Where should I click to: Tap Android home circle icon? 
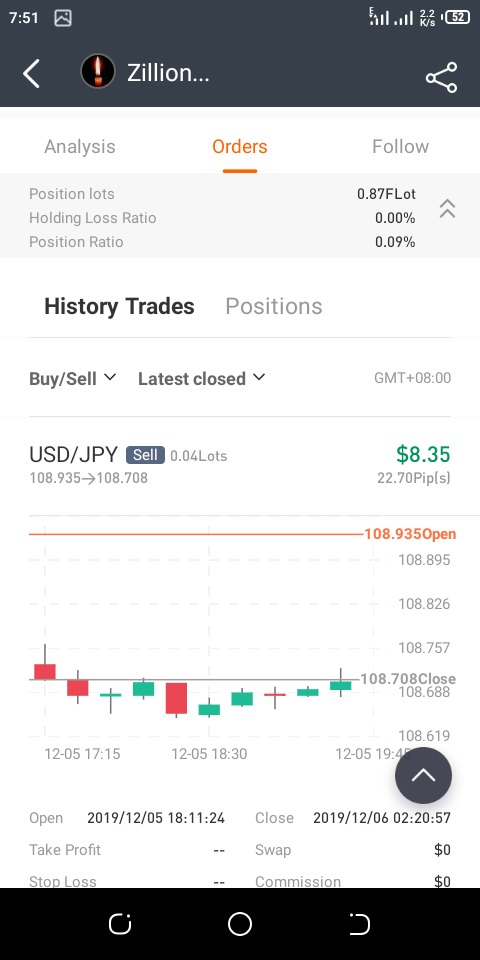tap(239, 924)
